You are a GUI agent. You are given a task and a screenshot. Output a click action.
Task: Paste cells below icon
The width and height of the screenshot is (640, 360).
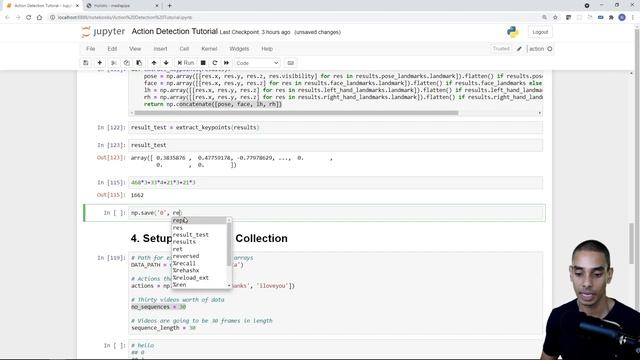pos(139,63)
